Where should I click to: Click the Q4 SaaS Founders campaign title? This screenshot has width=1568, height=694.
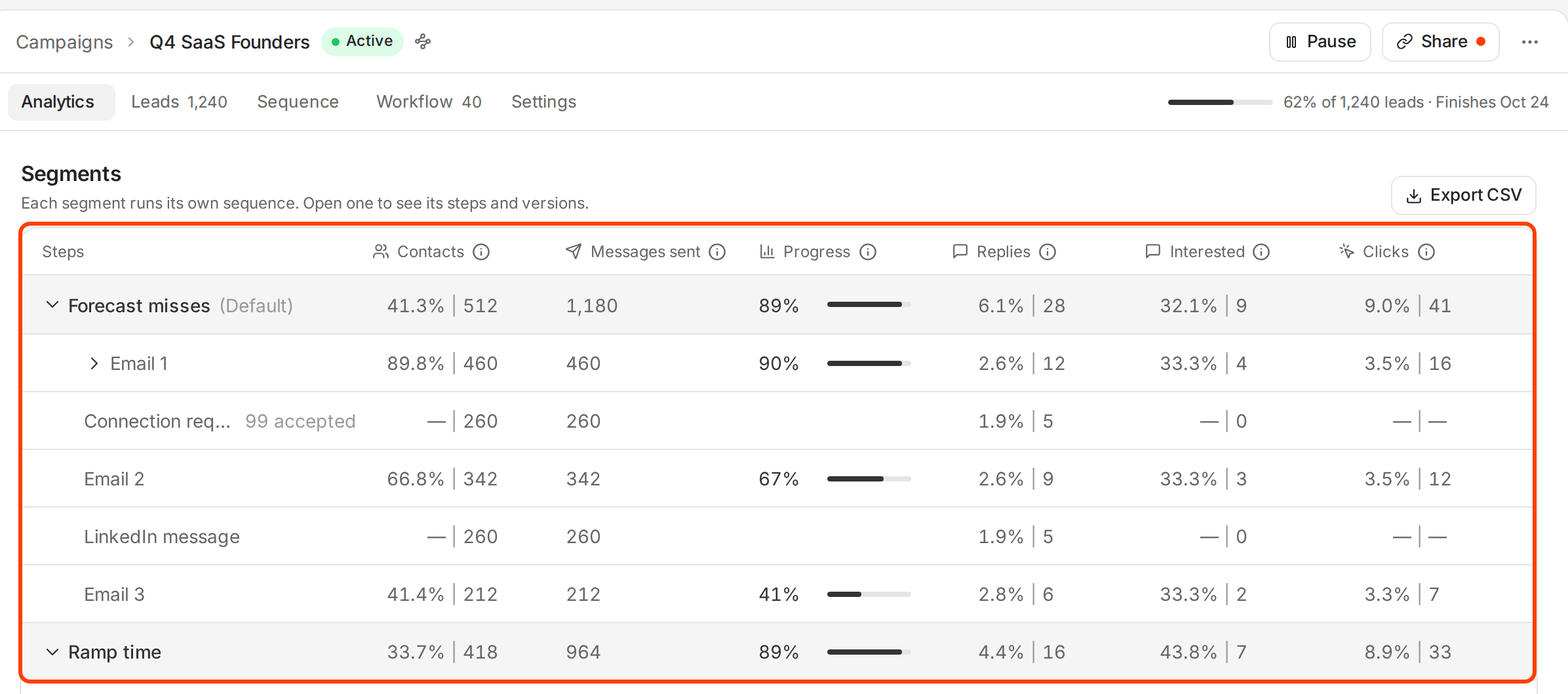(229, 42)
